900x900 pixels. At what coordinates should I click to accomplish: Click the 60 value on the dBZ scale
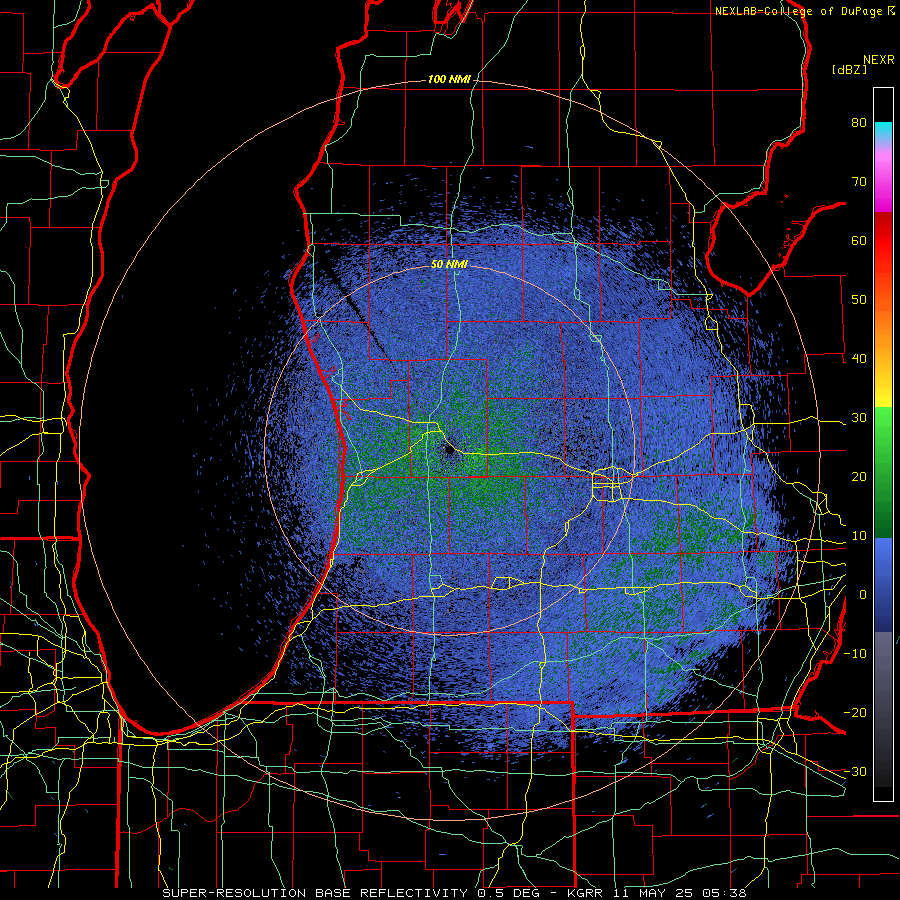click(859, 240)
